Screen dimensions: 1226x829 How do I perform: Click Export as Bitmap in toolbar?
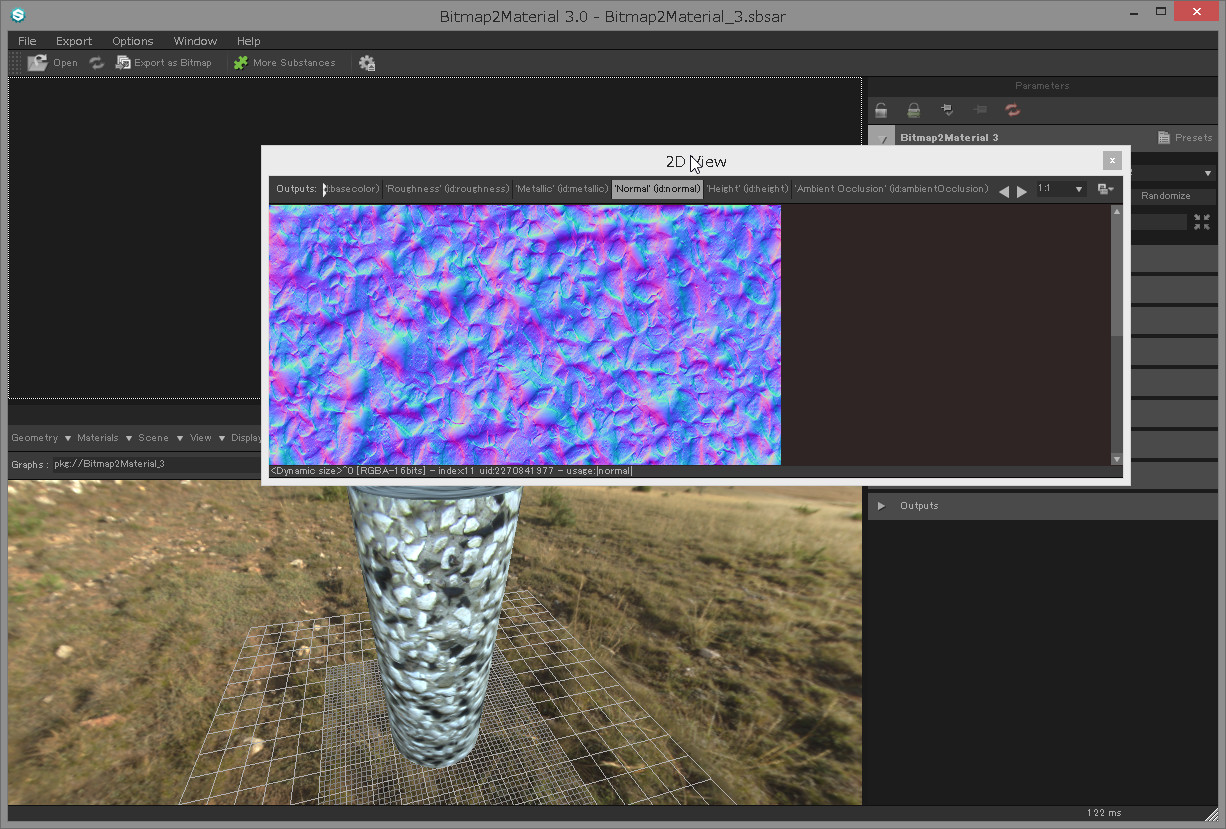tap(164, 63)
